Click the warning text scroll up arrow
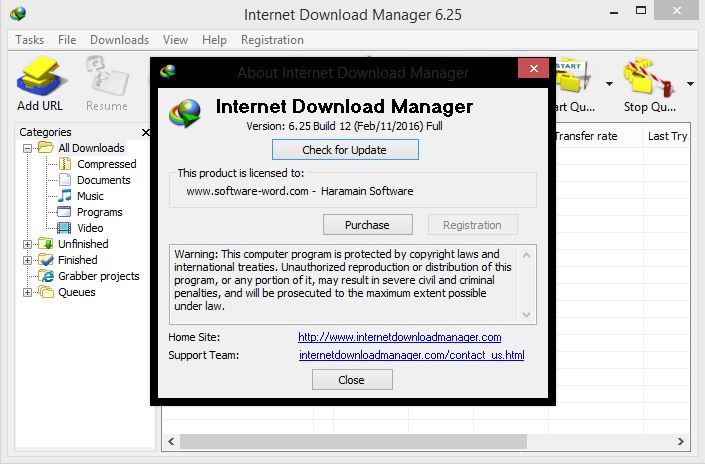 [527, 255]
